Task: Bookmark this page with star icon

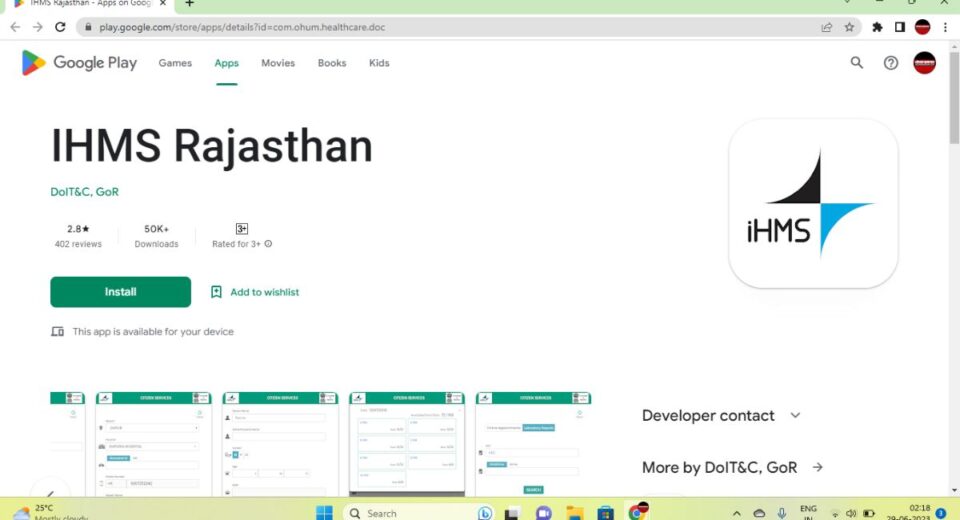Action: pyautogui.click(x=849, y=27)
